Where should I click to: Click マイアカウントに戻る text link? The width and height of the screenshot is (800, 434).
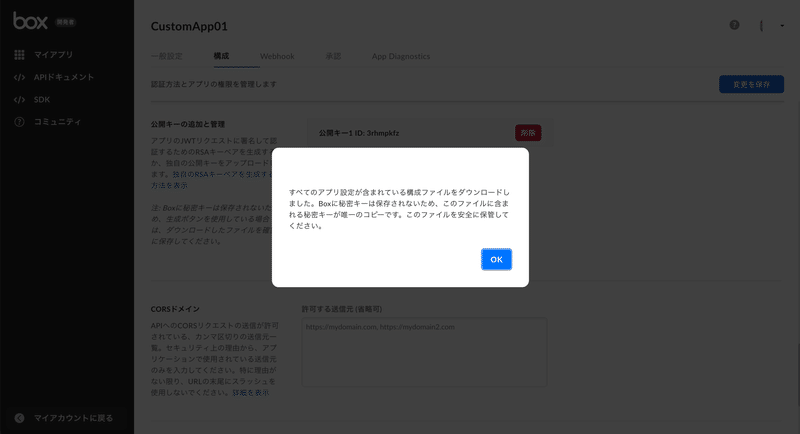(x=73, y=418)
